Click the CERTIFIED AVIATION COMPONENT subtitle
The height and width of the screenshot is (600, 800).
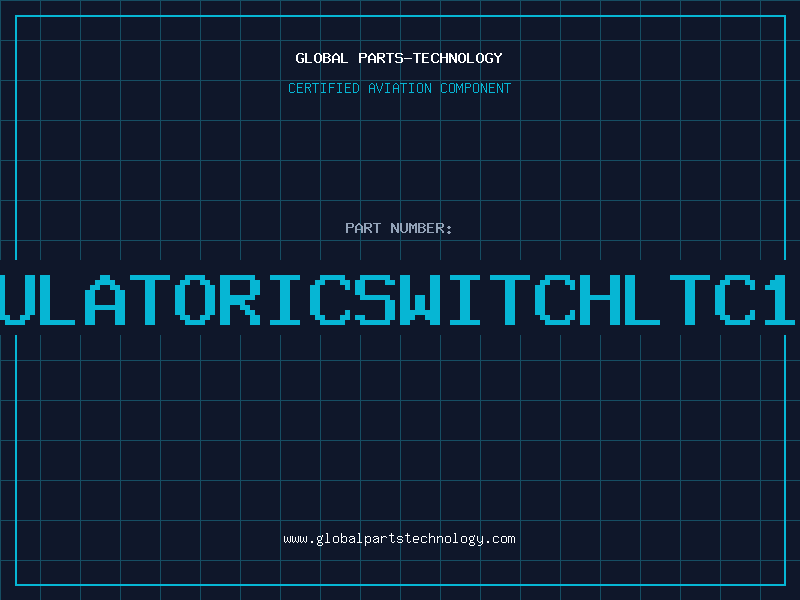click(x=399, y=88)
